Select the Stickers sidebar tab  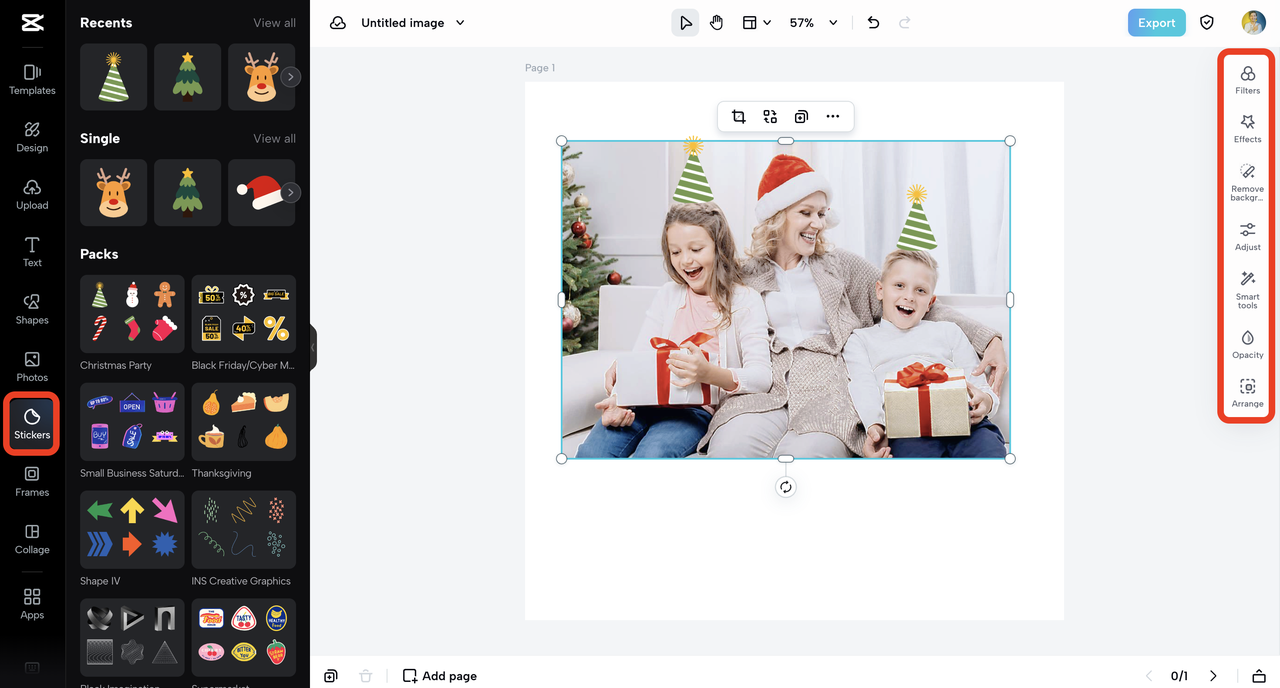point(32,424)
